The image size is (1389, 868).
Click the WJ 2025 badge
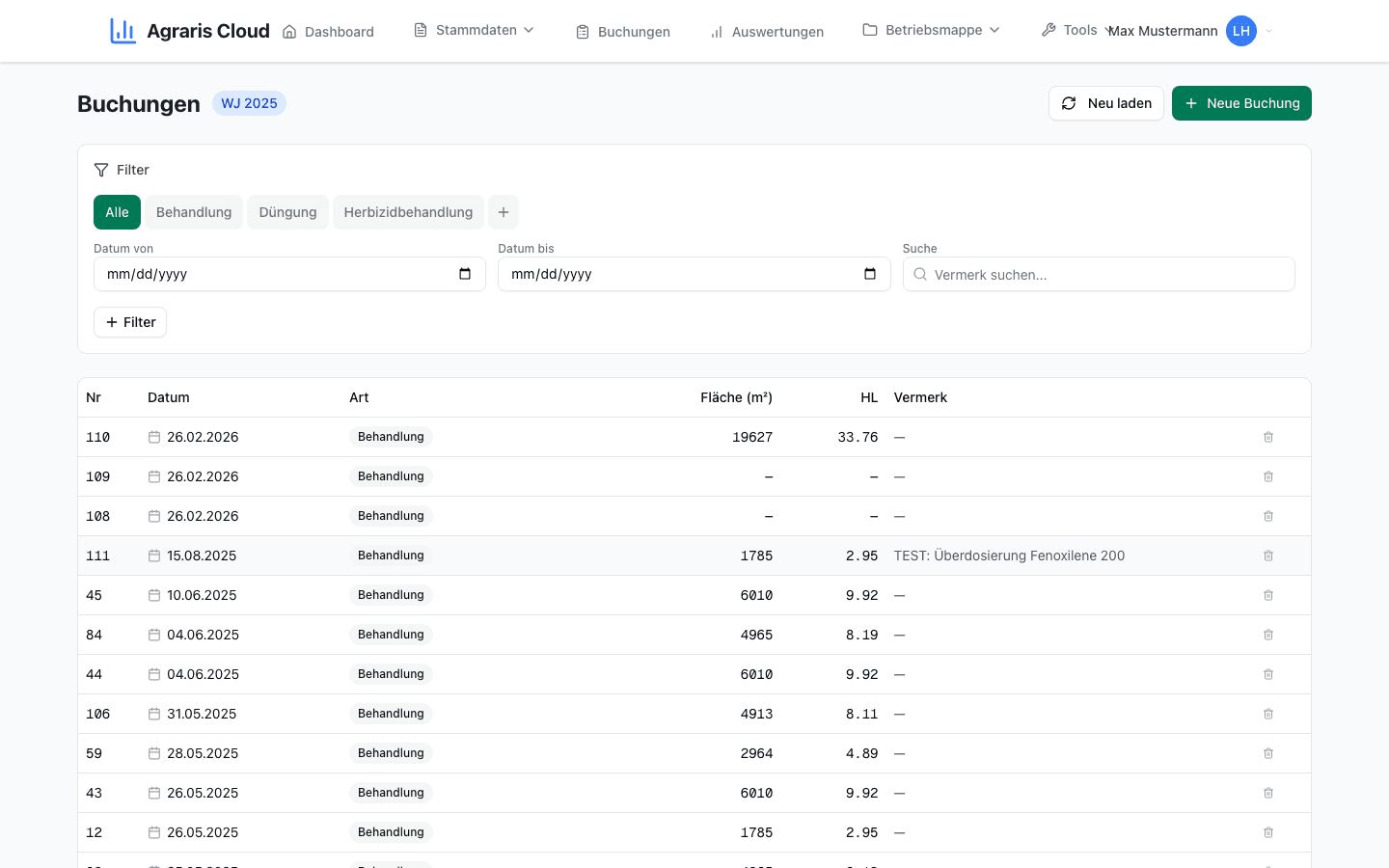249,103
